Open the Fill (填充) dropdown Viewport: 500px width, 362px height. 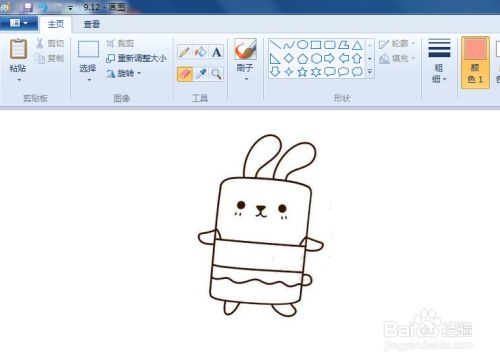coord(397,59)
